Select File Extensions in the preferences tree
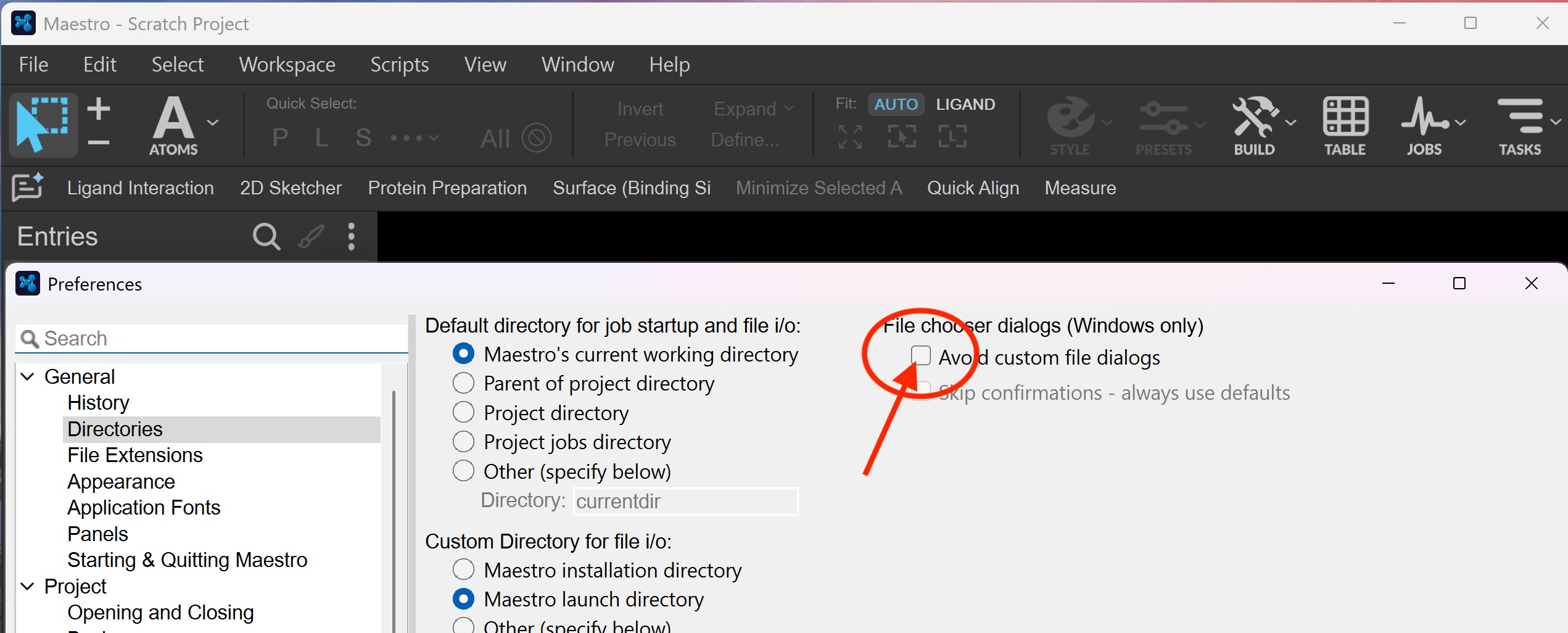Viewport: 1568px width, 633px height. click(x=135, y=455)
